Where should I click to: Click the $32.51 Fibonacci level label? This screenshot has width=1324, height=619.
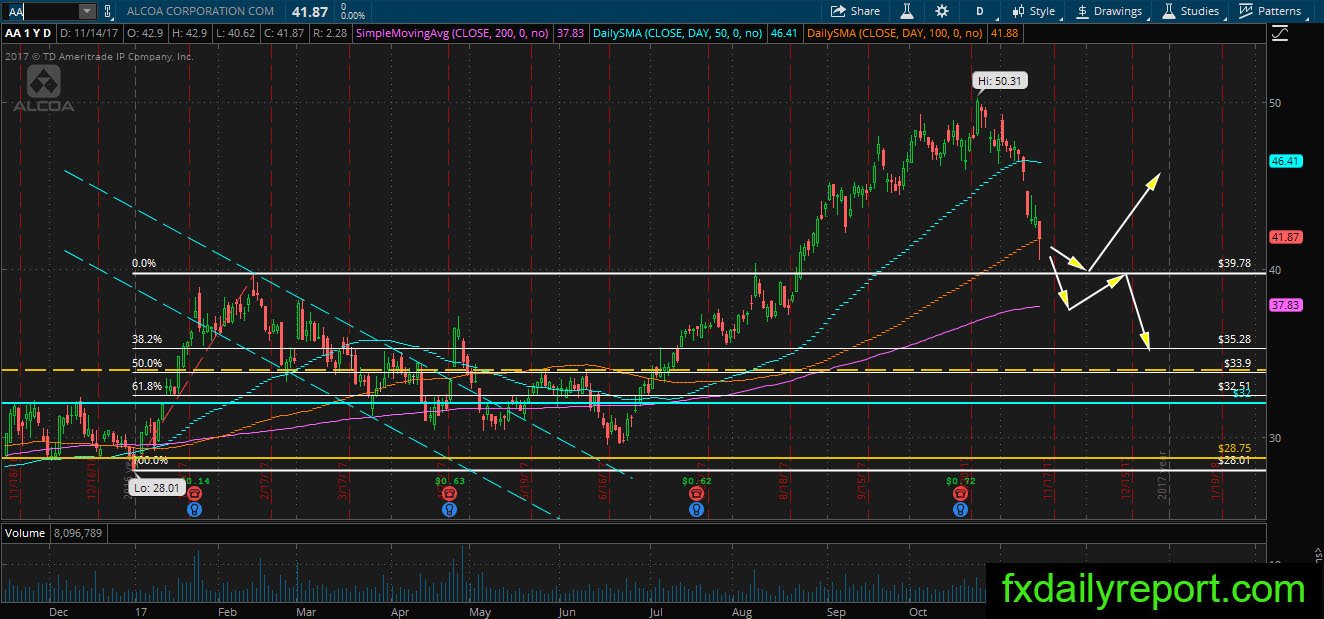(1234, 385)
